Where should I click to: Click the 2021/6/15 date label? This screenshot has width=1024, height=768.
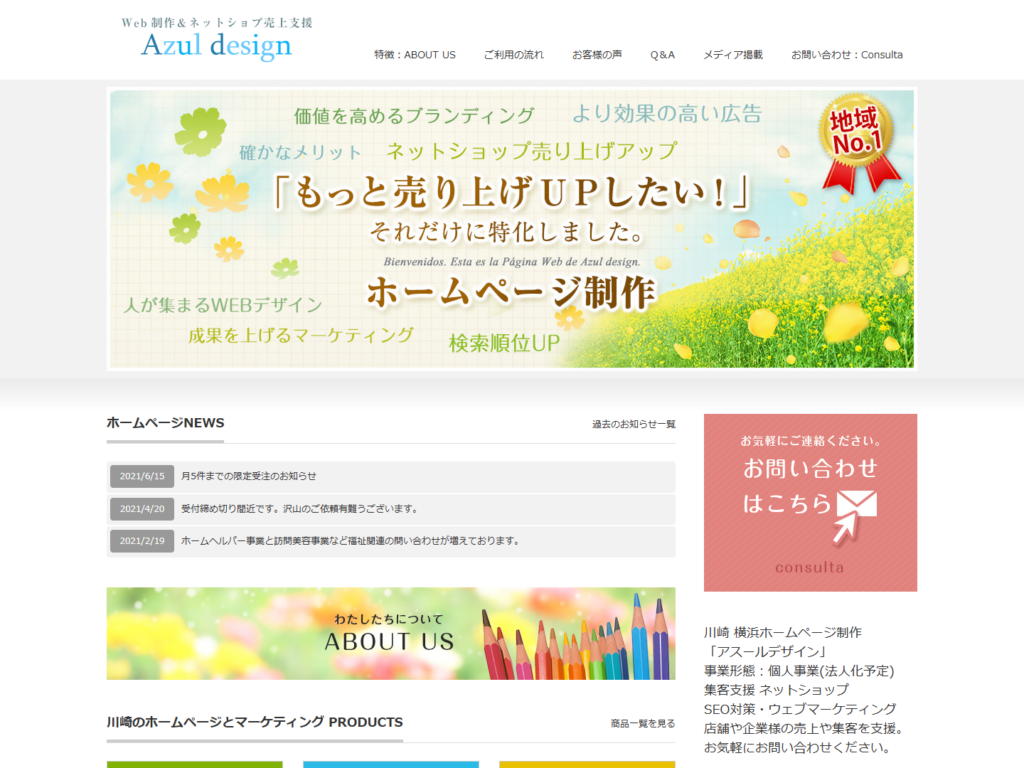(142, 476)
